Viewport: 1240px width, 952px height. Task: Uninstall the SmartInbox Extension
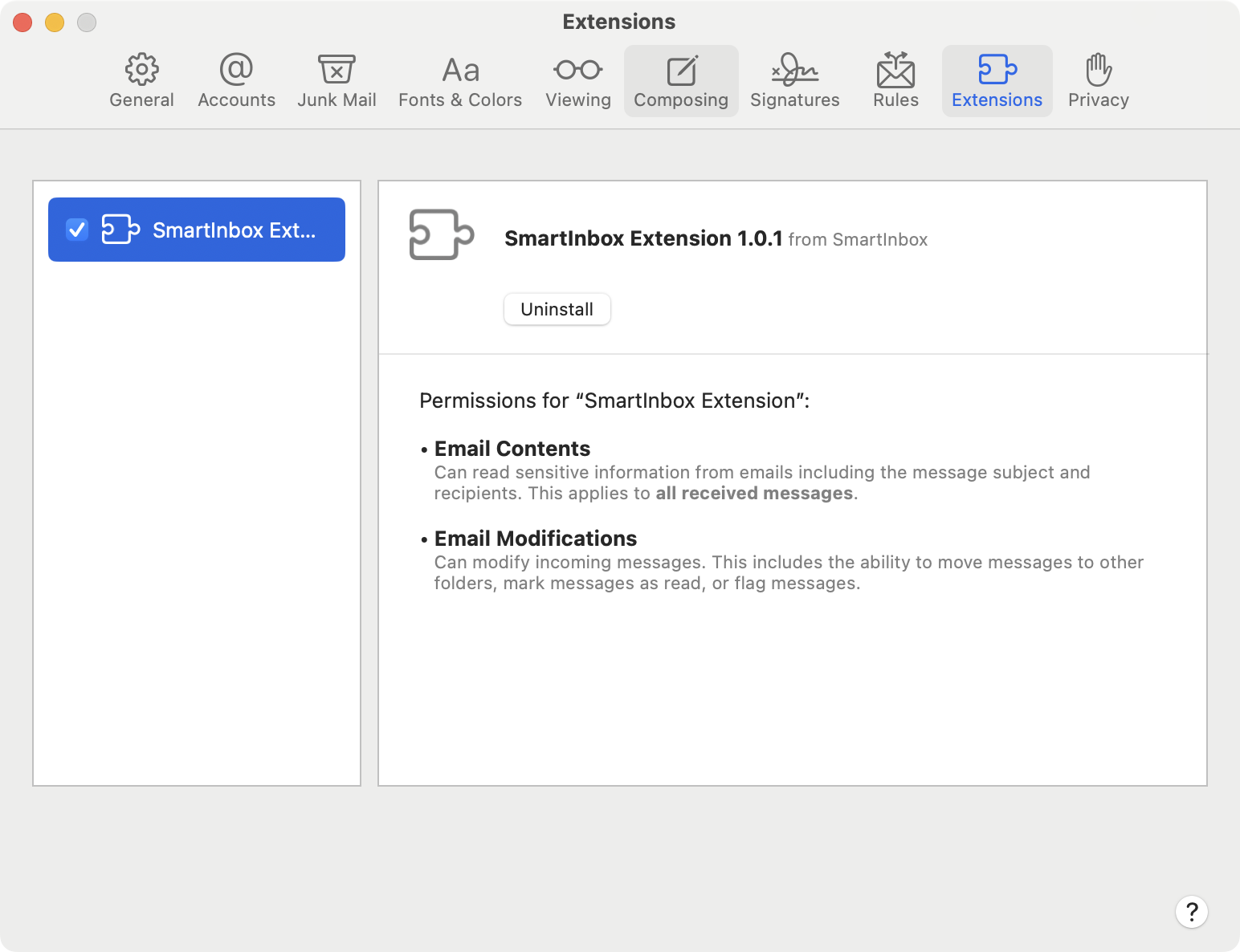[x=557, y=309]
